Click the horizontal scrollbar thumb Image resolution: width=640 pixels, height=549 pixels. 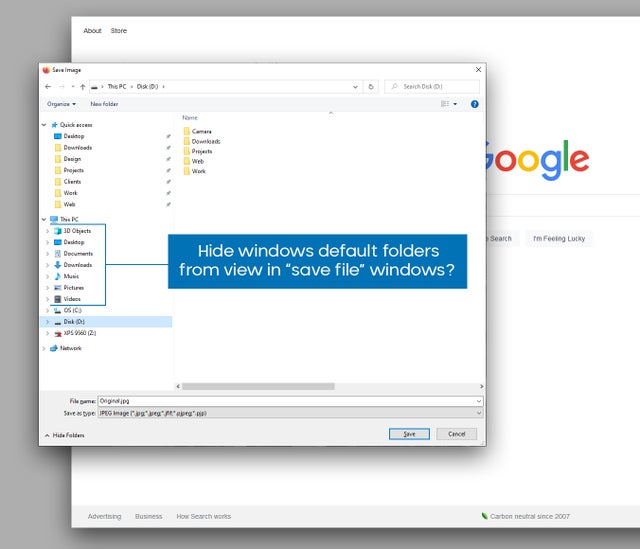tap(258, 386)
